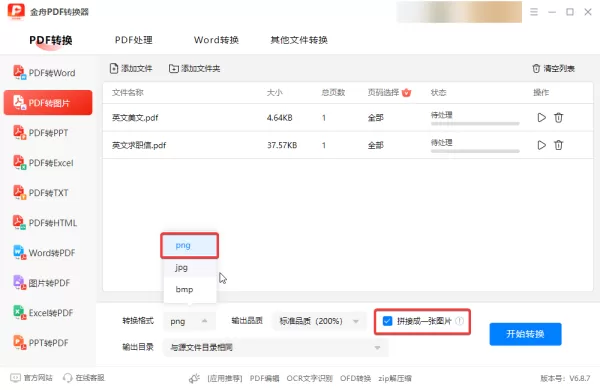
Task: Choose png from format list
Action: click(x=189, y=245)
